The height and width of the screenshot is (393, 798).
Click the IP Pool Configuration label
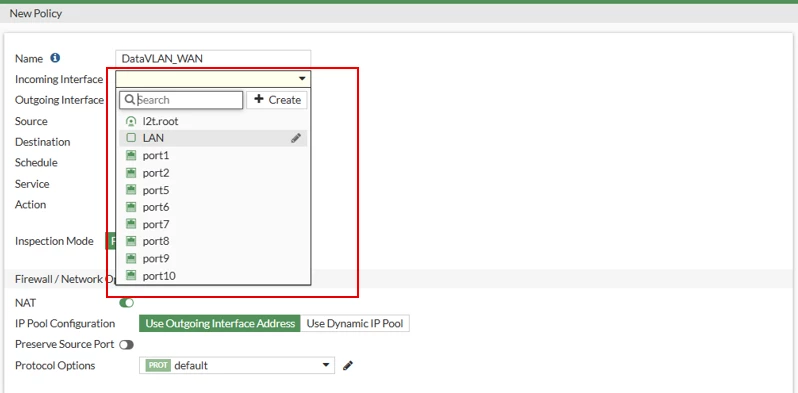click(65, 324)
